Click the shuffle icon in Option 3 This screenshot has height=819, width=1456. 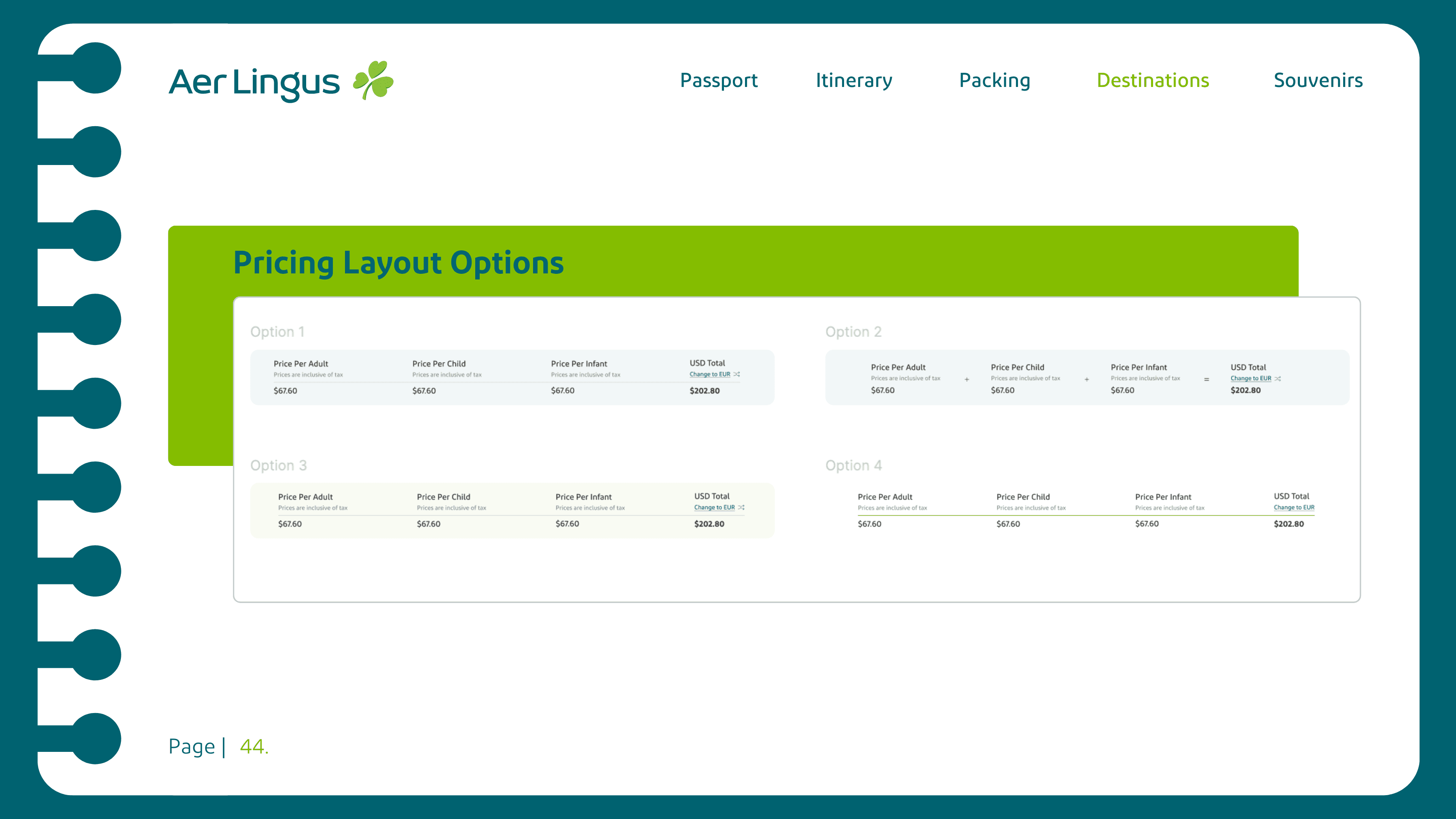pos(742,508)
